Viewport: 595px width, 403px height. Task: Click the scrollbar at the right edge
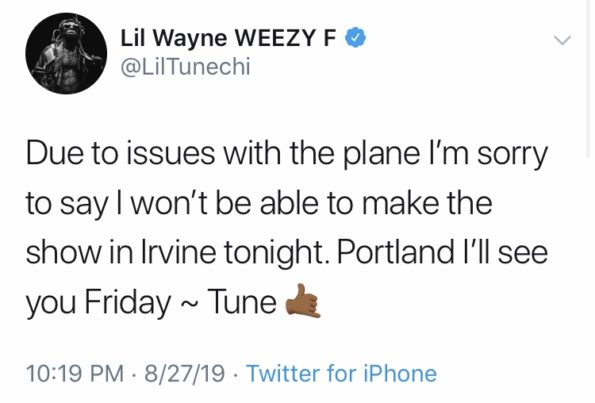point(588,78)
